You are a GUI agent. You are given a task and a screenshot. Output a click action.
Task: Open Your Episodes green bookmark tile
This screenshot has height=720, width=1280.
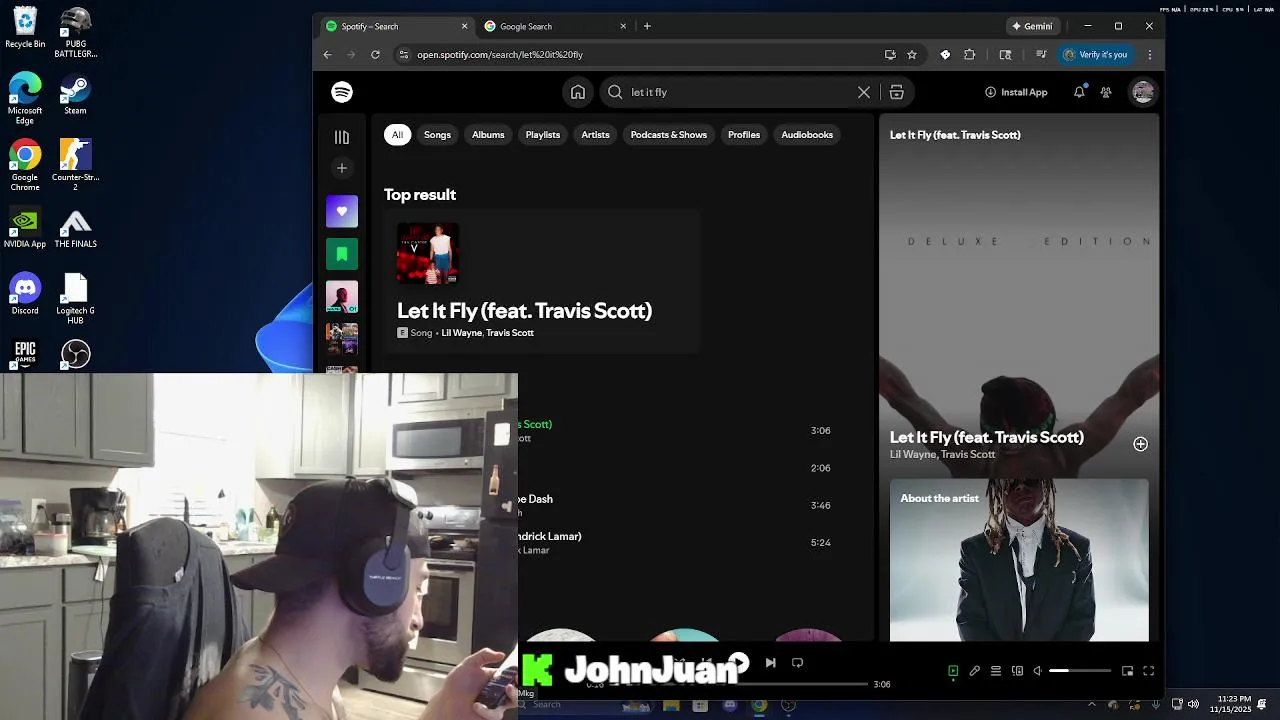[x=342, y=254]
